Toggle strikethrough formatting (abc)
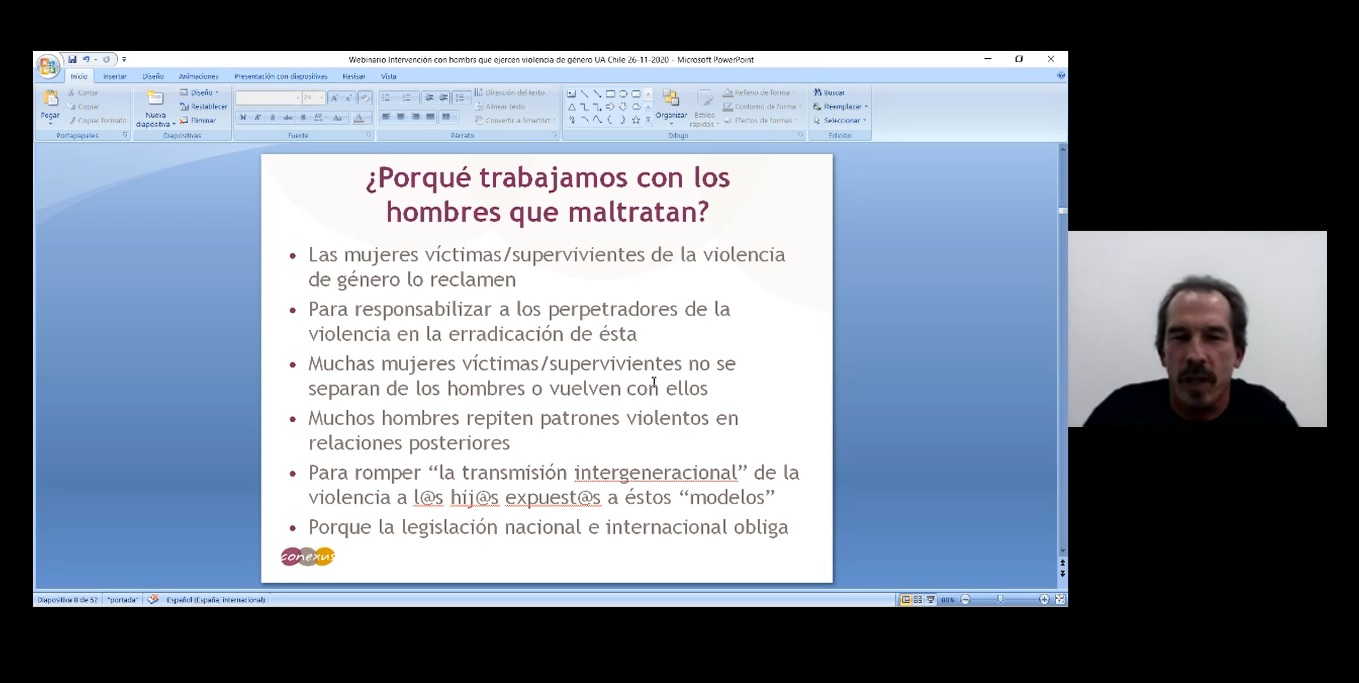 (288, 117)
